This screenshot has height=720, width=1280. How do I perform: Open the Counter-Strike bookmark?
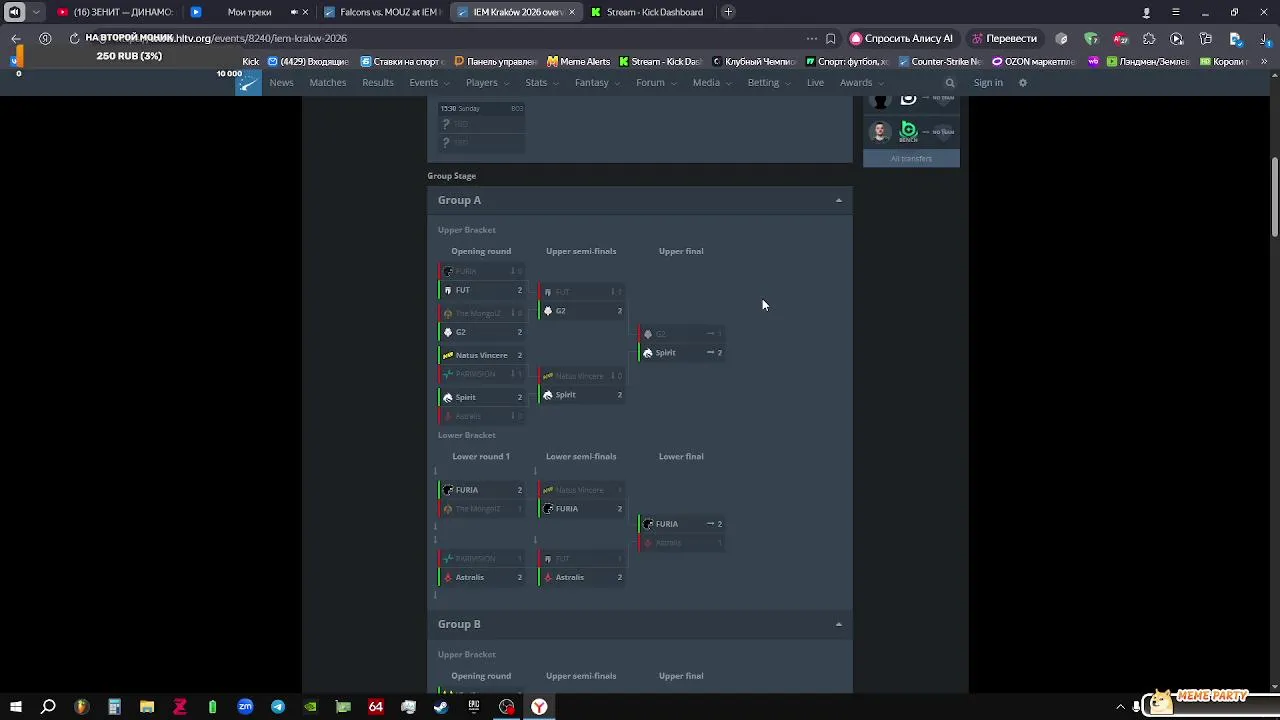coord(941,61)
